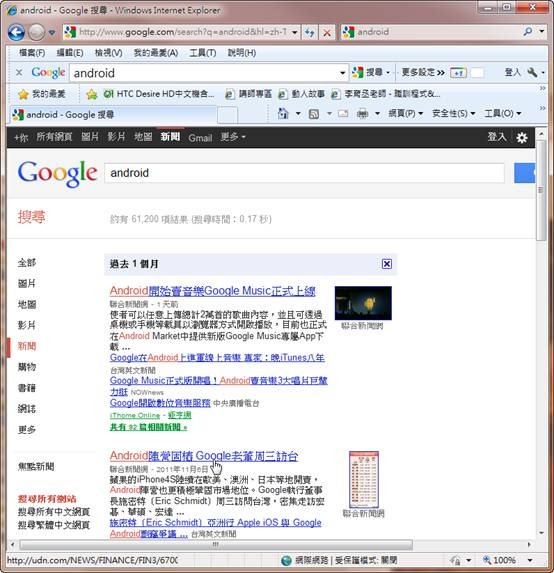
Task: Click the globe internet zone icon in status bar
Action: coord(287,560)
